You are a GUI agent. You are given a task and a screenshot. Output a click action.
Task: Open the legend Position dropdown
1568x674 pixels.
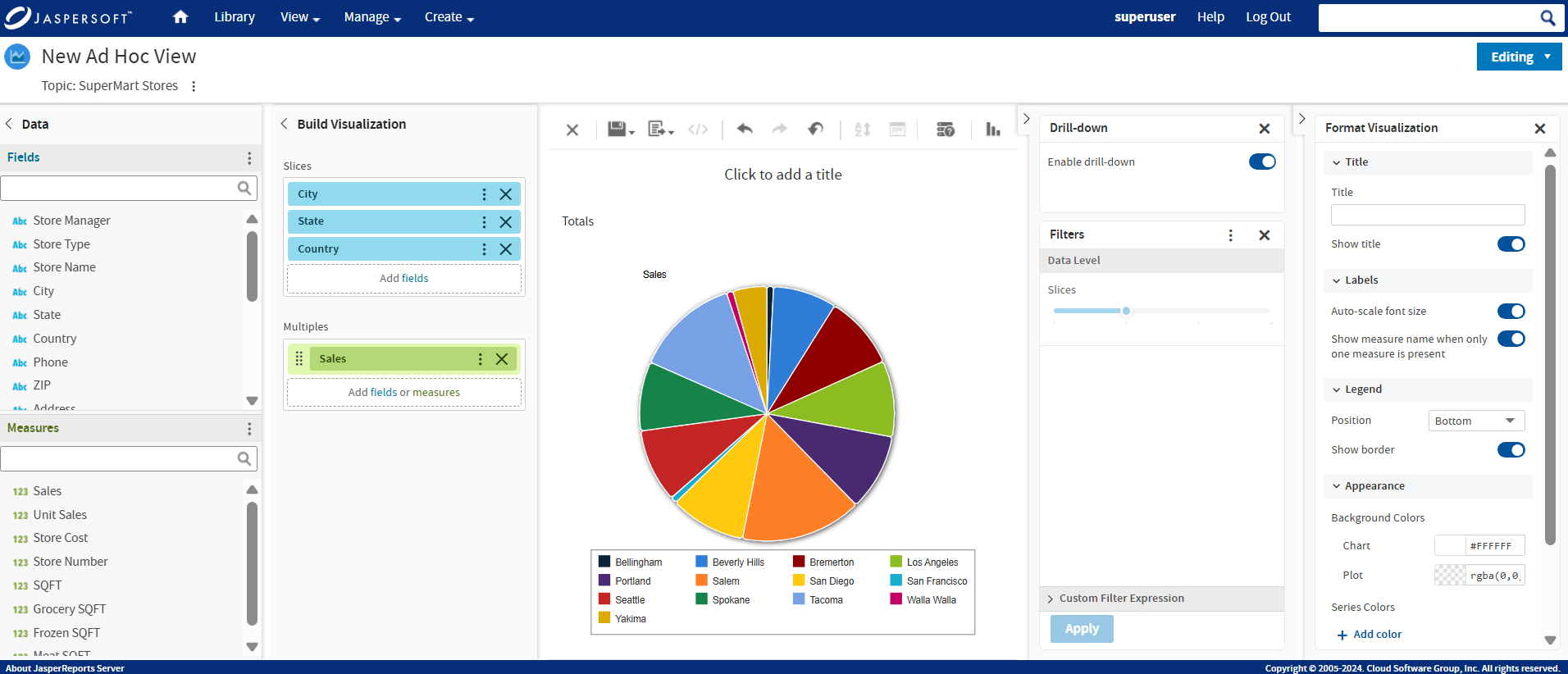1476,421
